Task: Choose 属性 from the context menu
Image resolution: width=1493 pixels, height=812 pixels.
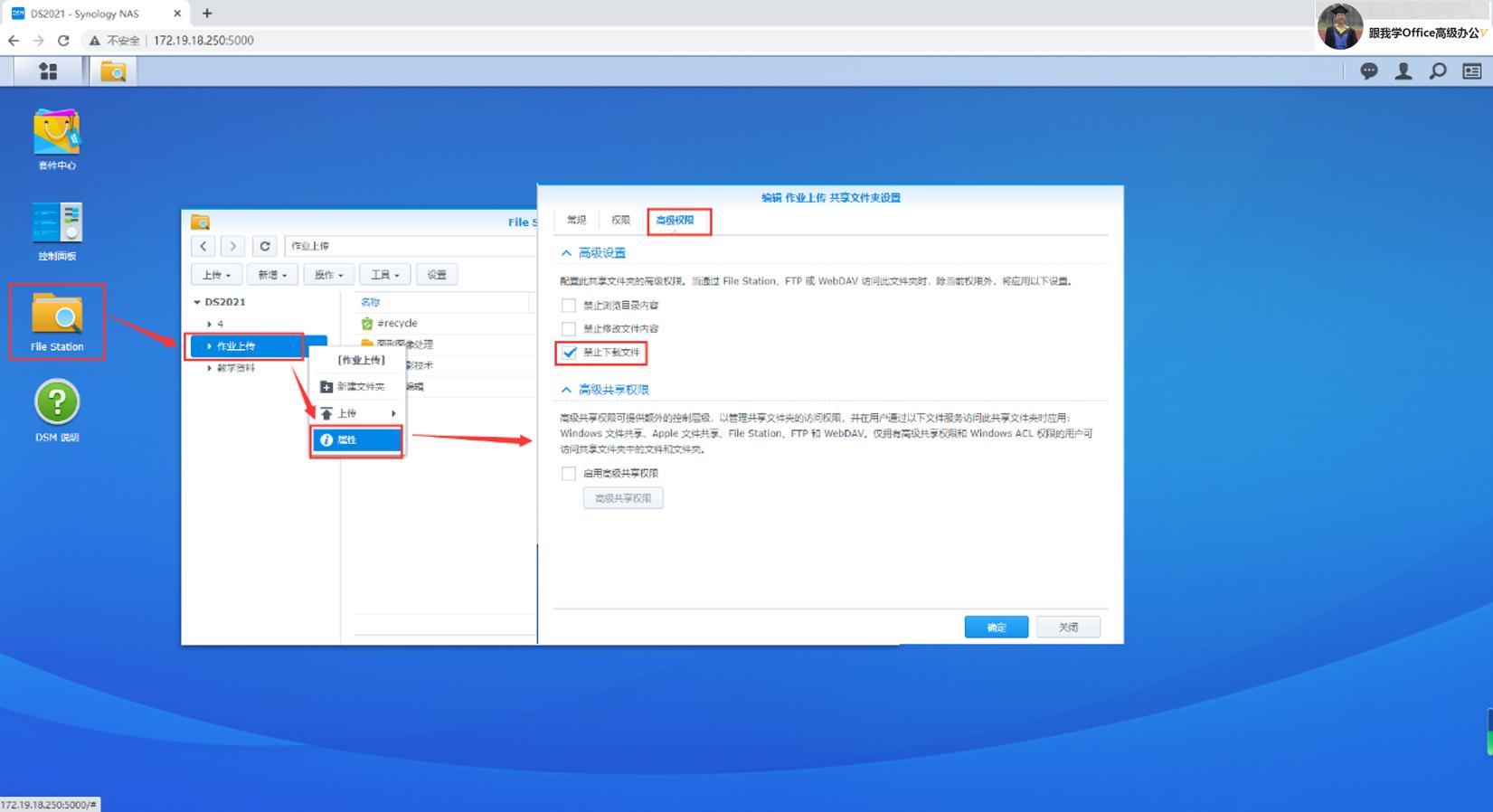Action: click(x=357, y=440)
